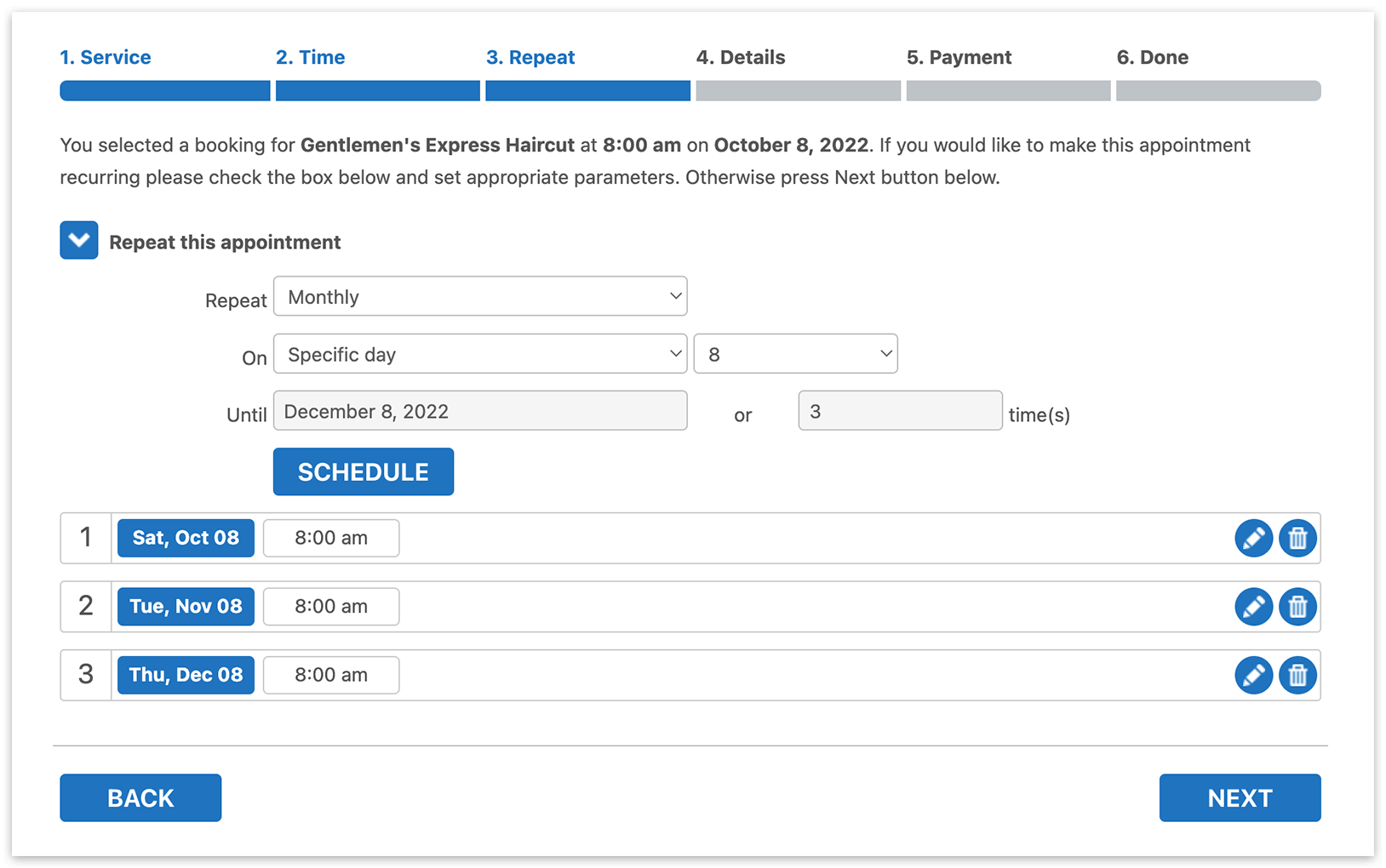Viewport: 1386px width, 868px height.
Task: Go to step 2. Time
Action: point(311,57)
